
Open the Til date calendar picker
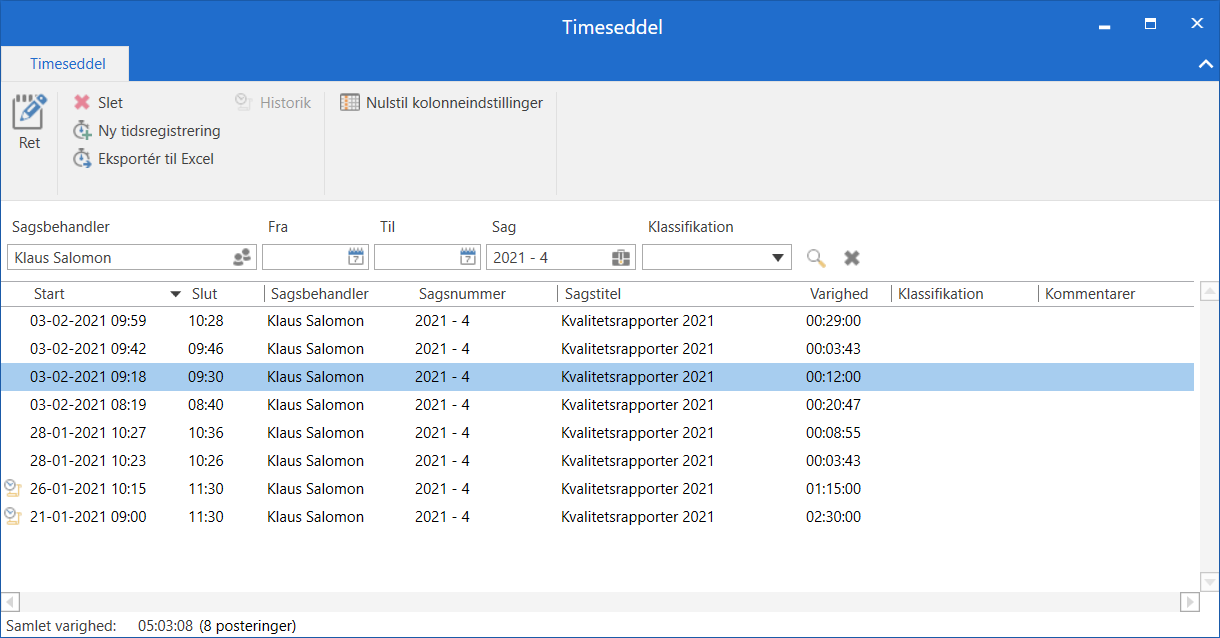tap(468, 258)
